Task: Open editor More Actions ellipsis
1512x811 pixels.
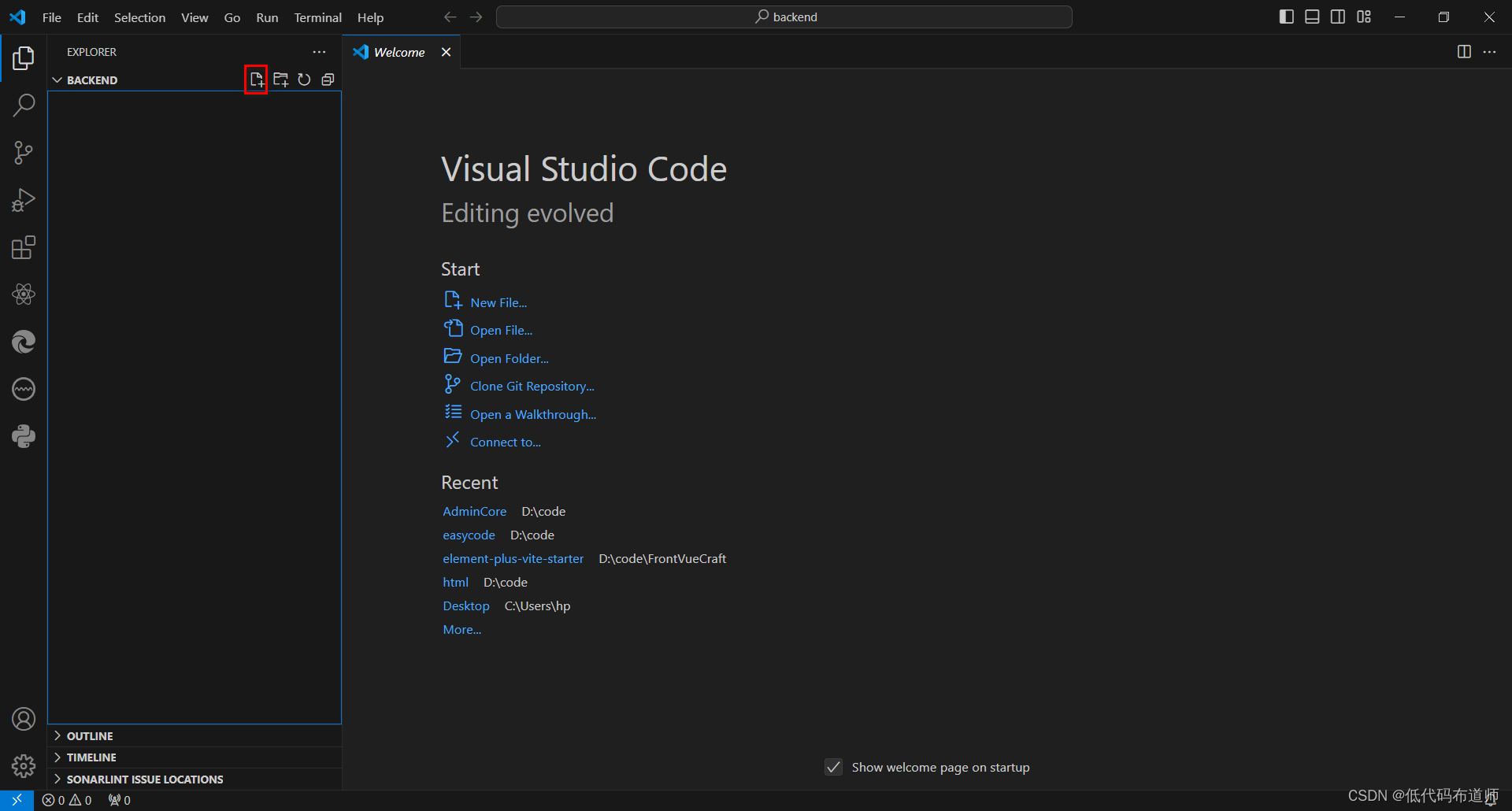Action: pos(1489,52)
